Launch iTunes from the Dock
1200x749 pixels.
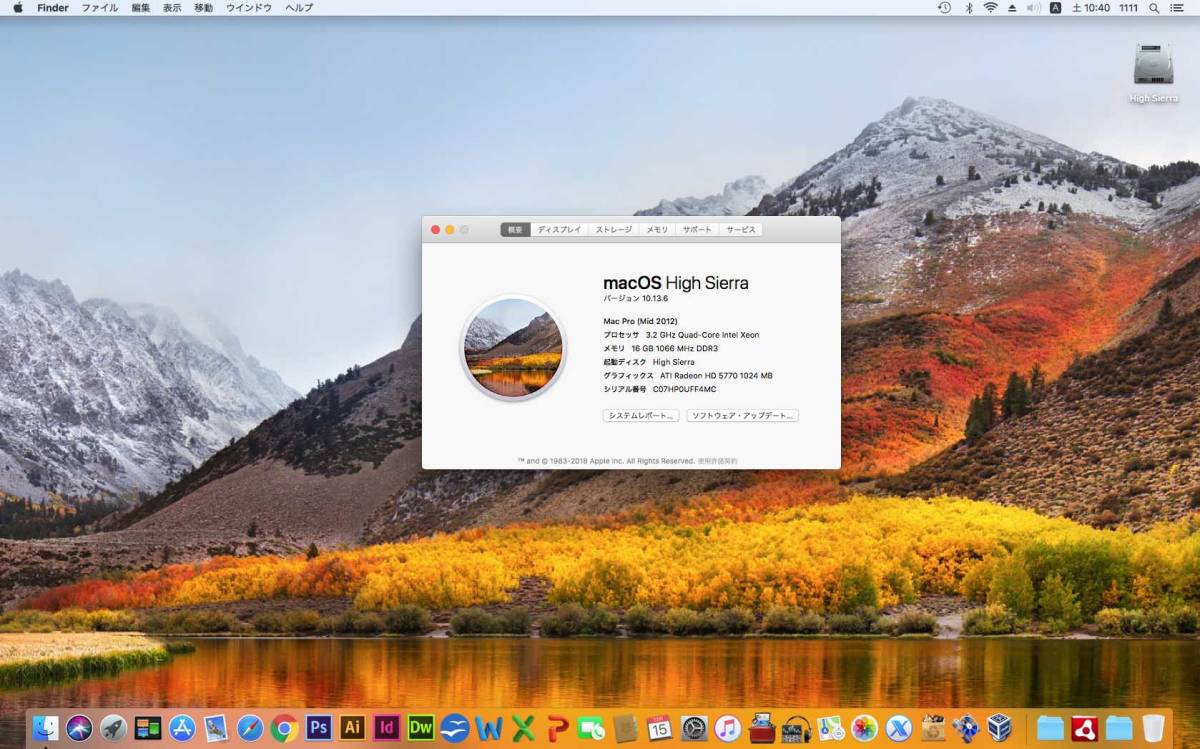727,728
